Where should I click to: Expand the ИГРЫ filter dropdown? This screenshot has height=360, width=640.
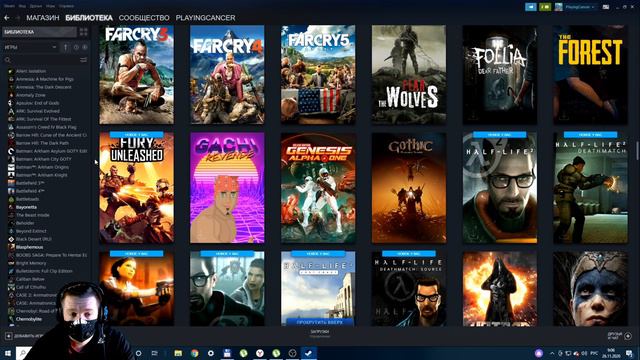point(31,47)
